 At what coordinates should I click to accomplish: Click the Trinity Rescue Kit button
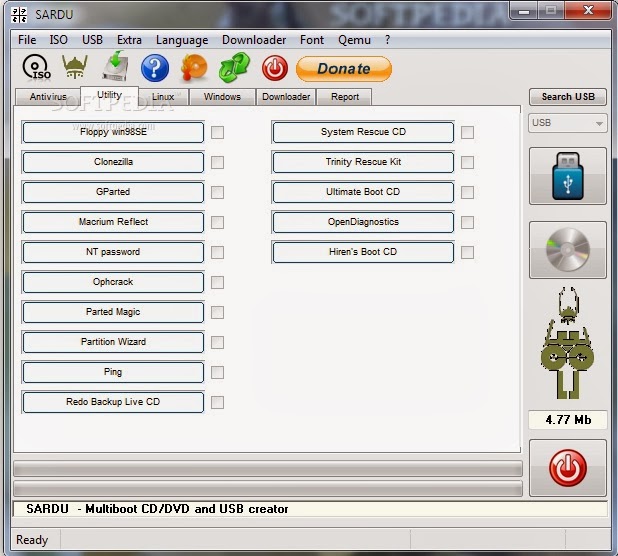click(x=363, y=162)
